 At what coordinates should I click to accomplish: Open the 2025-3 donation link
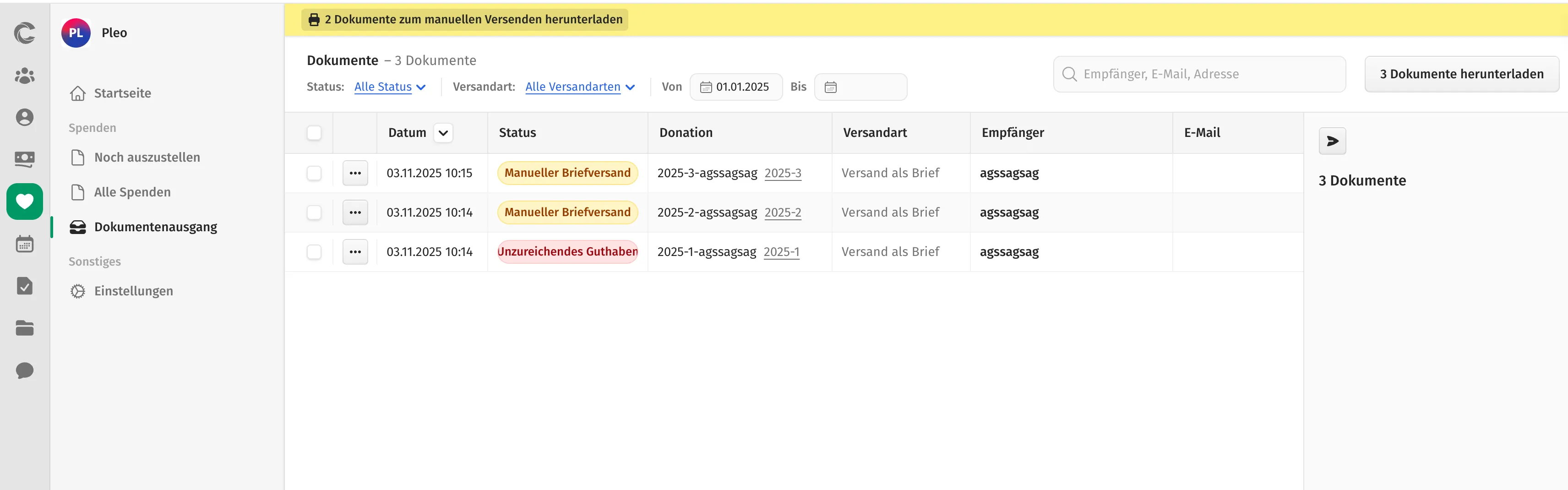pos(782,173)
